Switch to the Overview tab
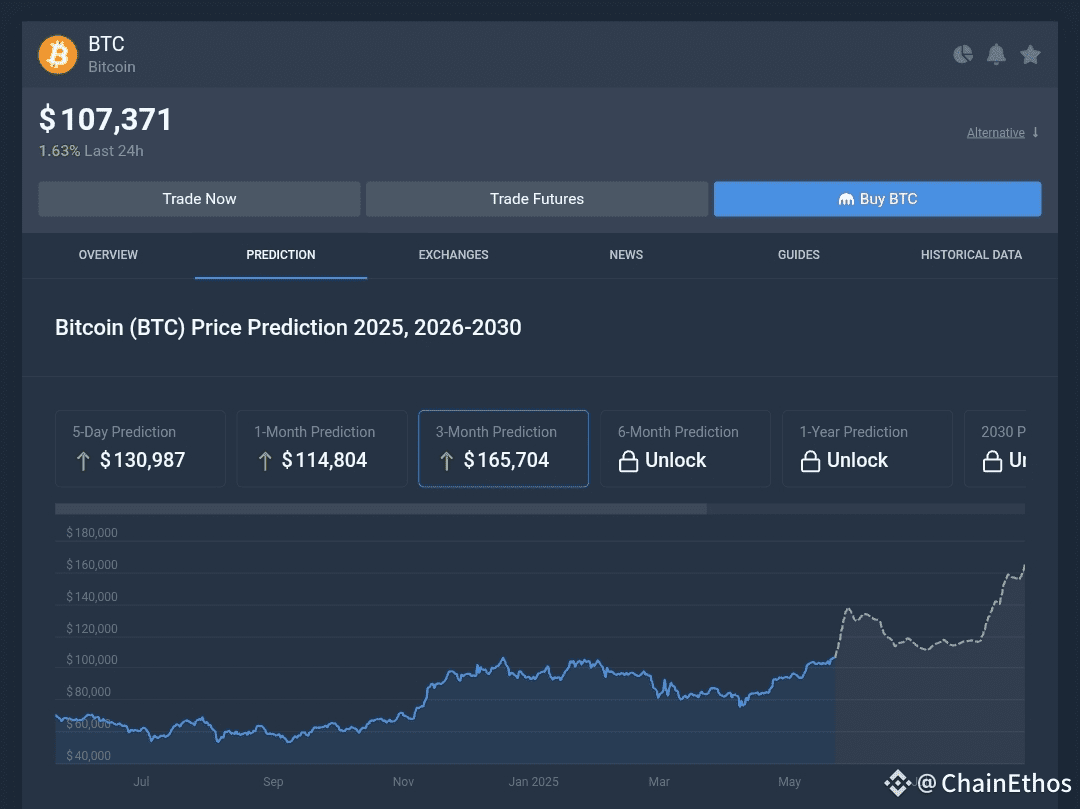The image size is (1080, 809). [x=108, y=255]
